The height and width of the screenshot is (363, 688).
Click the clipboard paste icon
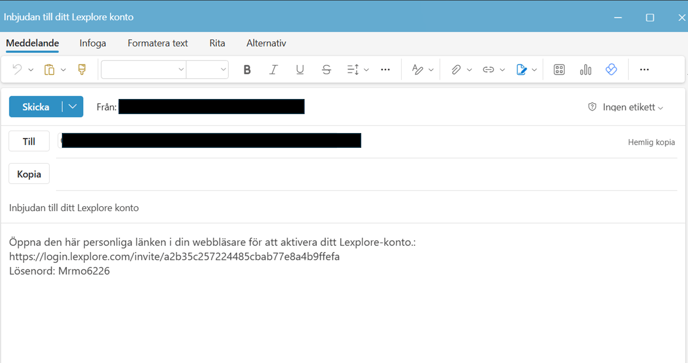pos(49,70)
